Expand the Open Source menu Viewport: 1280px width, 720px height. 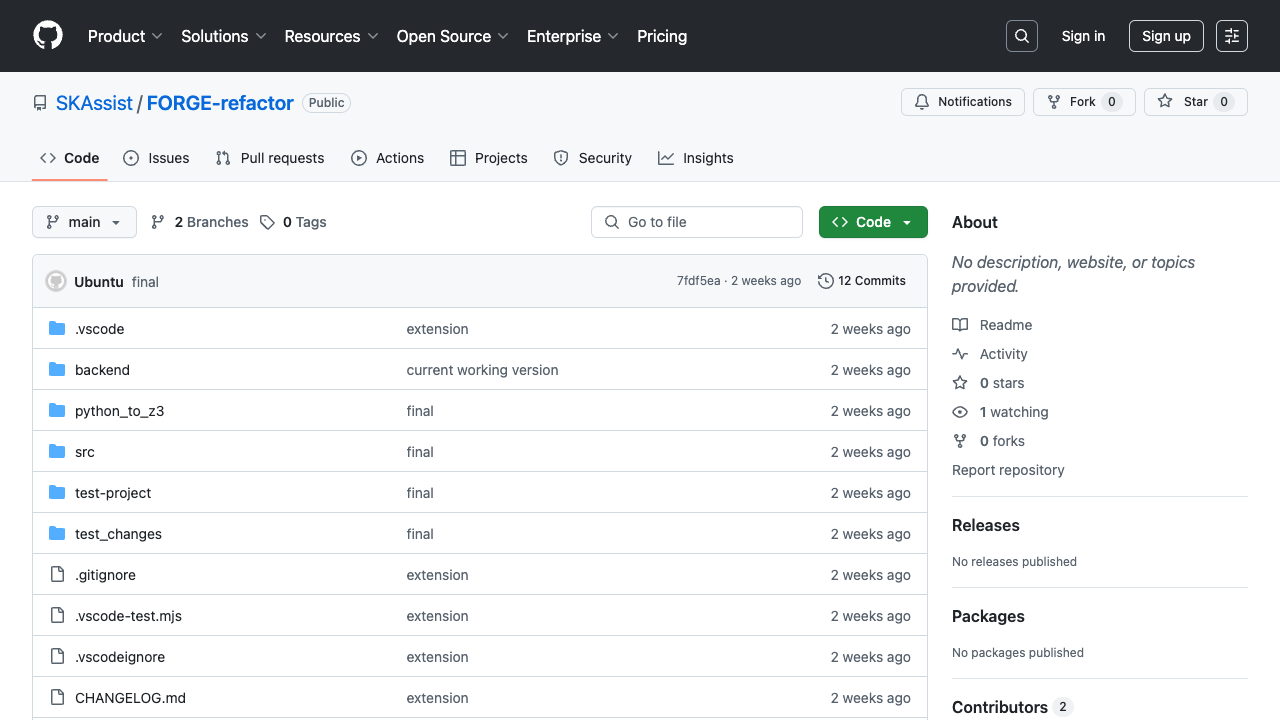click(453, 36)
